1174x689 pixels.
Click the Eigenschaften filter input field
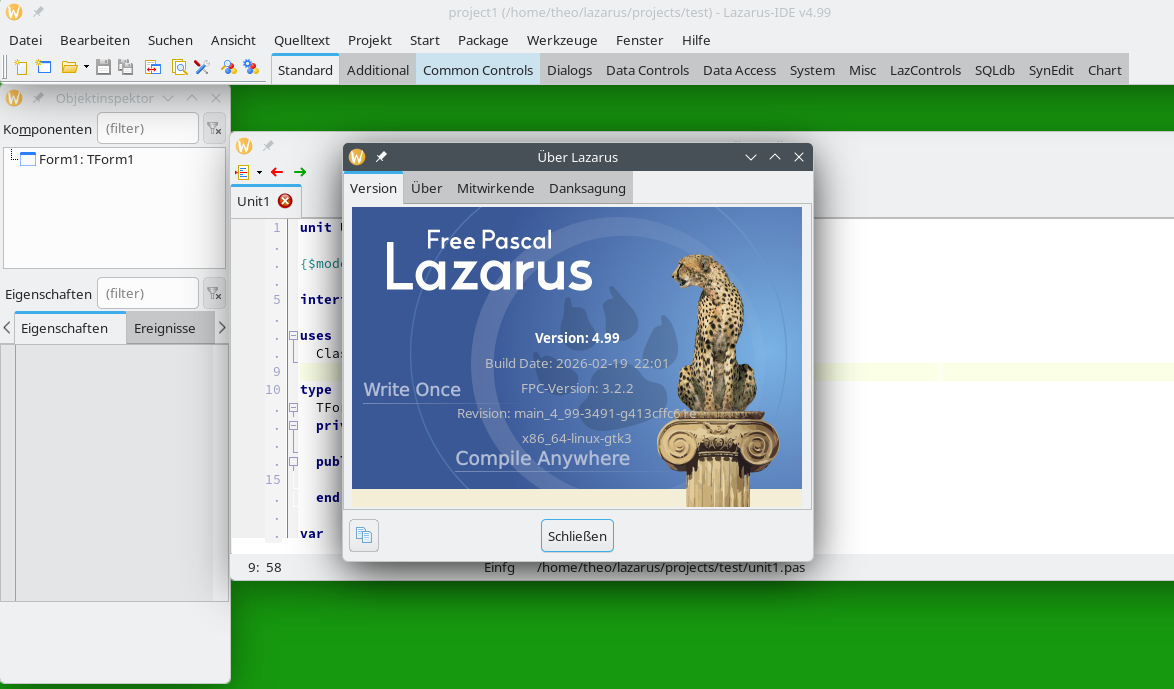(148, 293)
